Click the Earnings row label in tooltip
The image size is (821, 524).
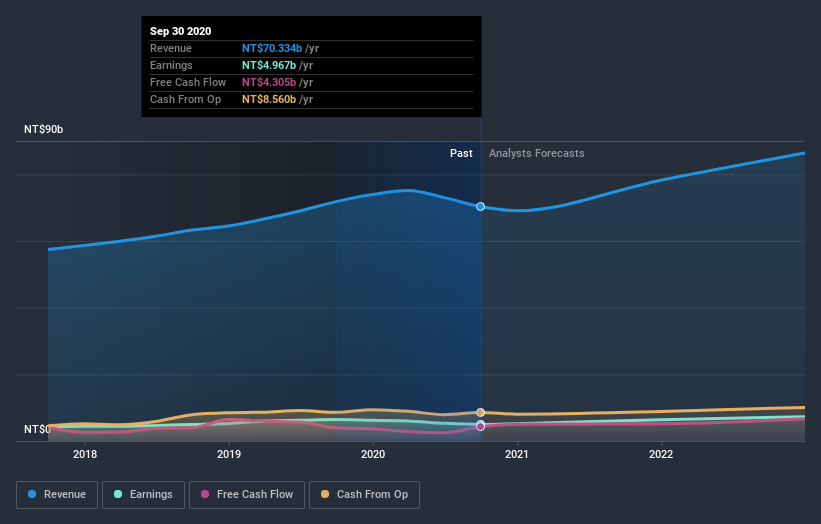pyautogui.click(x=171, y=65)
